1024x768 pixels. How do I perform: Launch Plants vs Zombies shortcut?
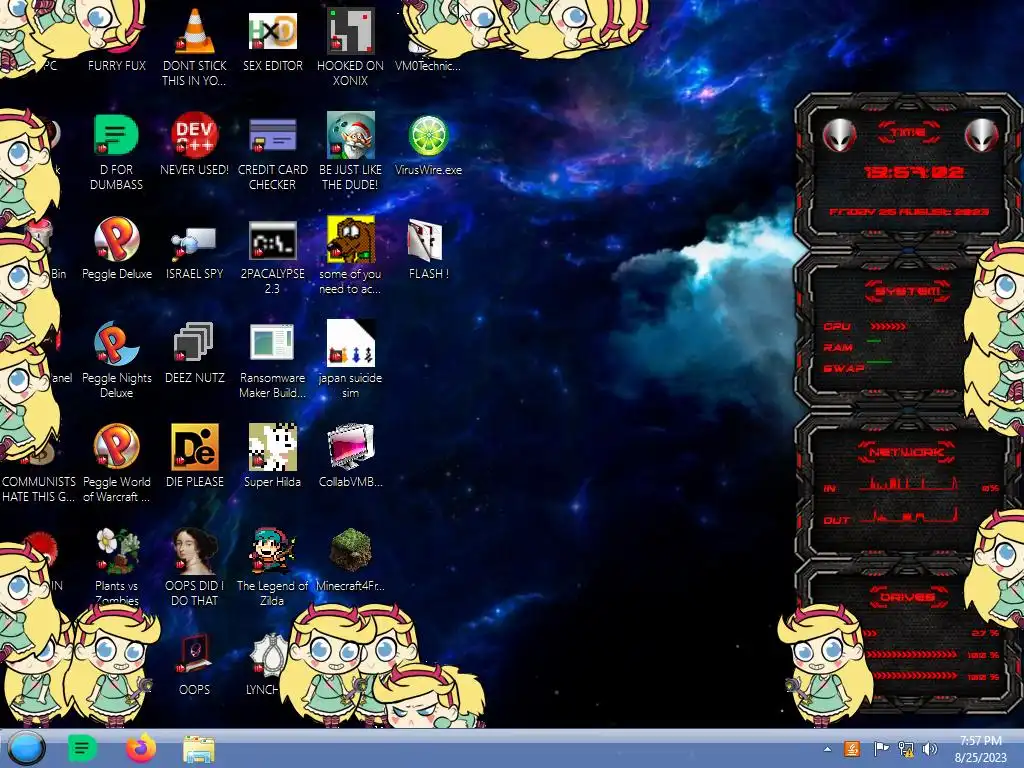pyautogui.click(x=116, y=550)
